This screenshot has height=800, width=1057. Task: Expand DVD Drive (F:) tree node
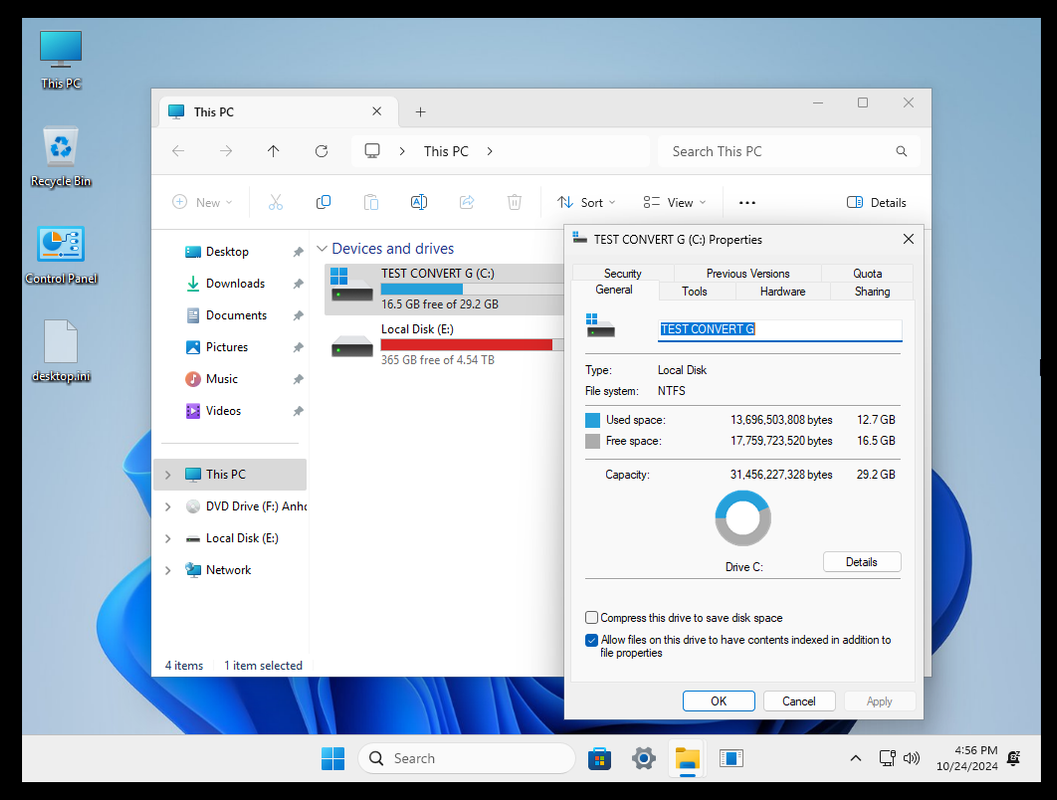point(168,506)
